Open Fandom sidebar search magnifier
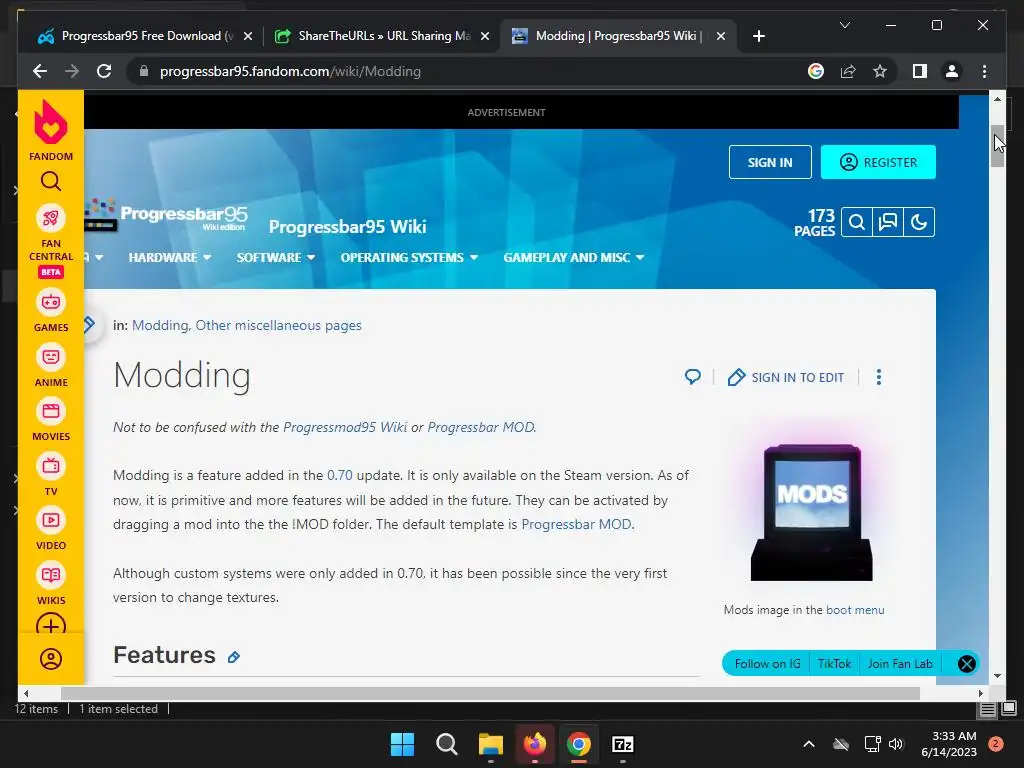 tap(51, 181)
